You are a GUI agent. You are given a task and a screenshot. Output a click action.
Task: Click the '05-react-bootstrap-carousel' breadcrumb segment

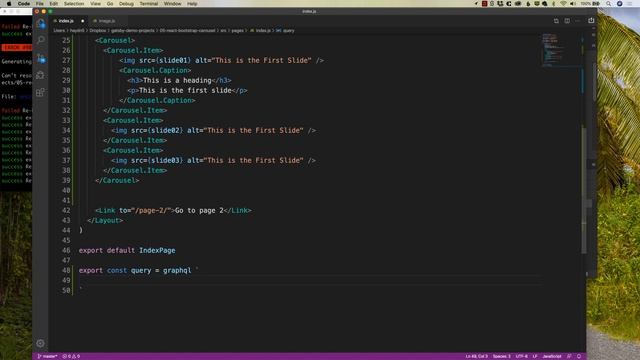tap(187, 31)
